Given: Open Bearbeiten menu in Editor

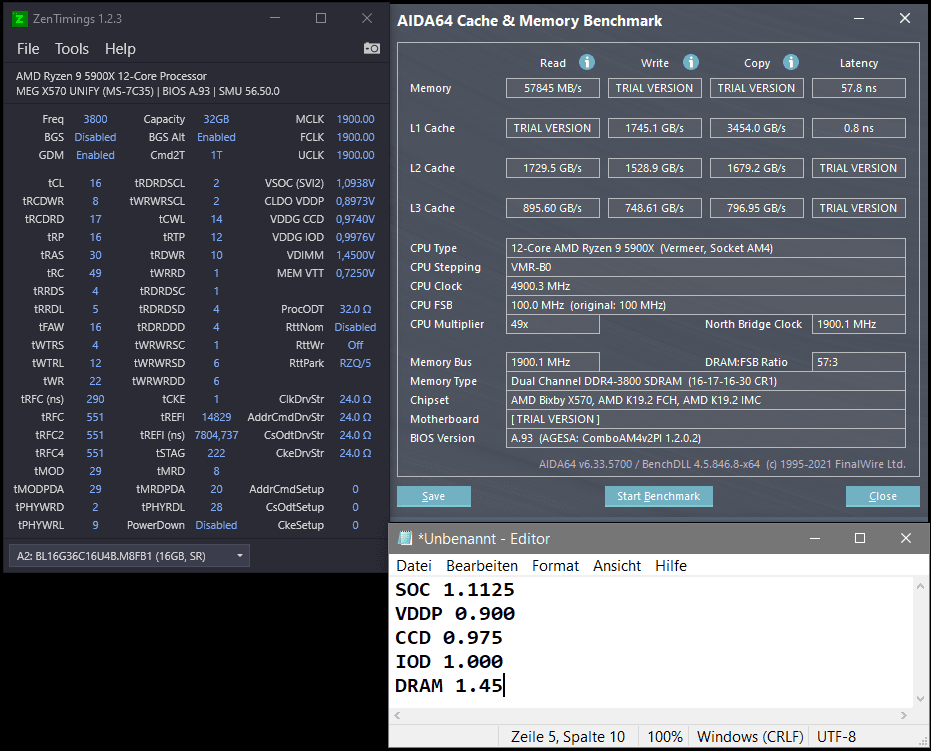Looking at the screenshot, I should [482, 566].
